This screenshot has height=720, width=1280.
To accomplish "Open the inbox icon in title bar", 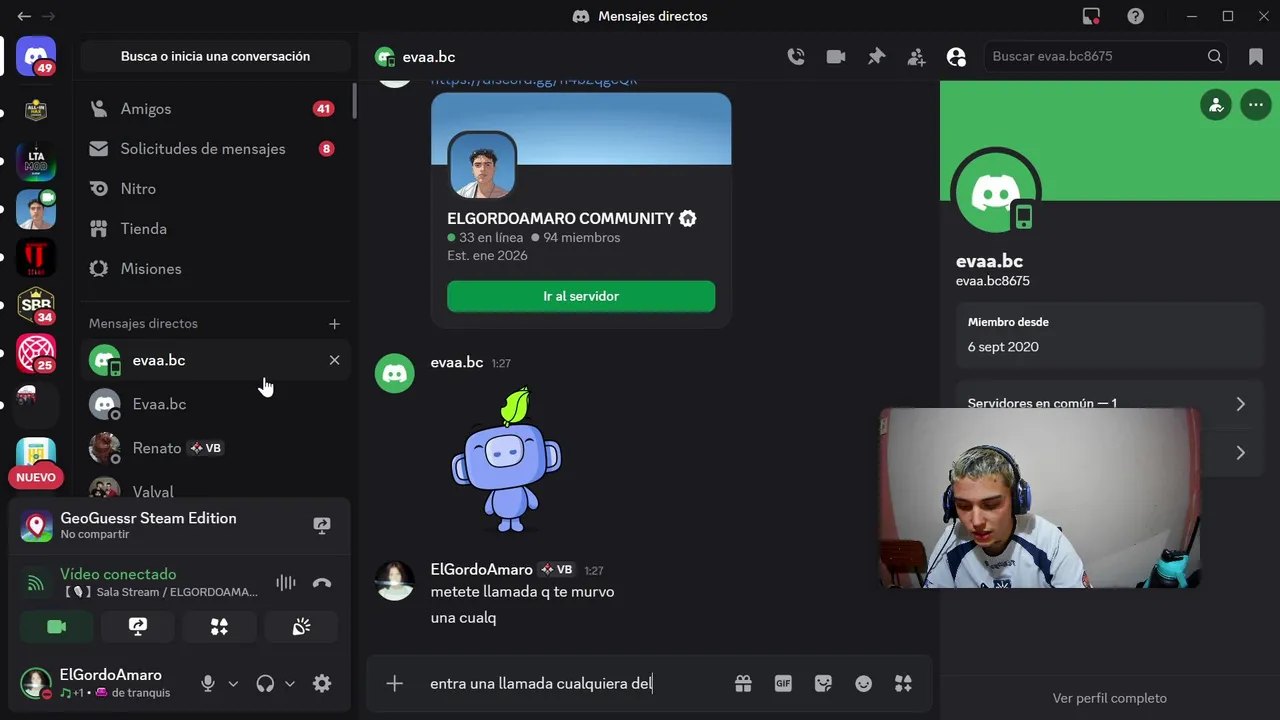I will (1091, 16).
